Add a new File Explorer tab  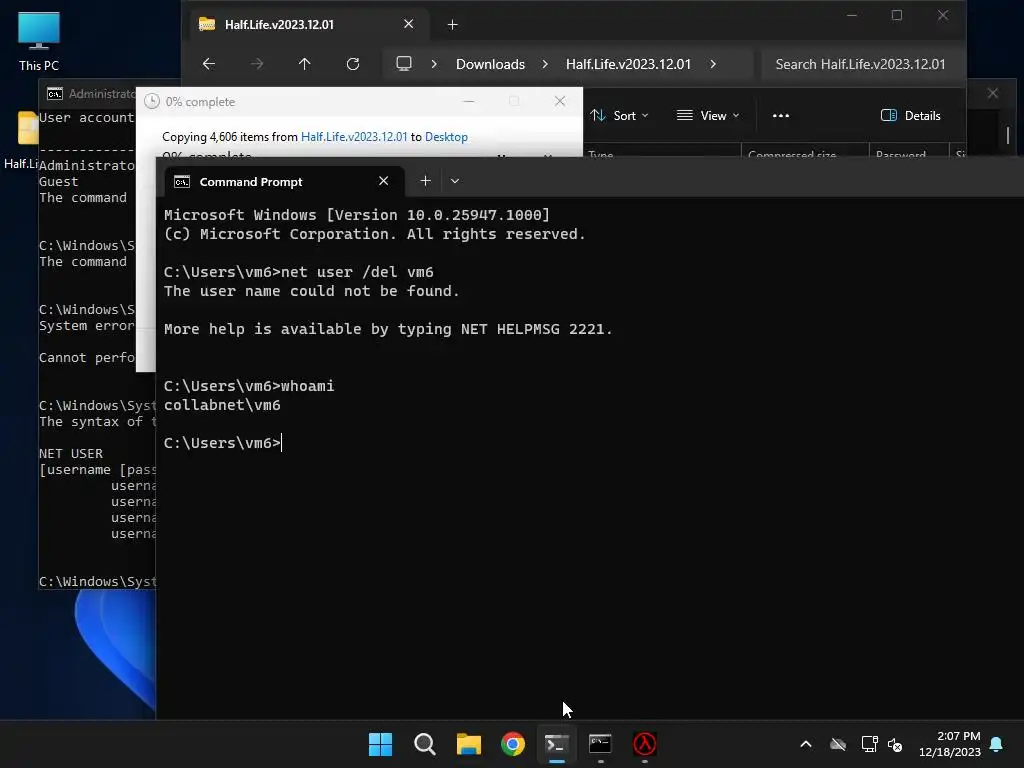(453, 25)
